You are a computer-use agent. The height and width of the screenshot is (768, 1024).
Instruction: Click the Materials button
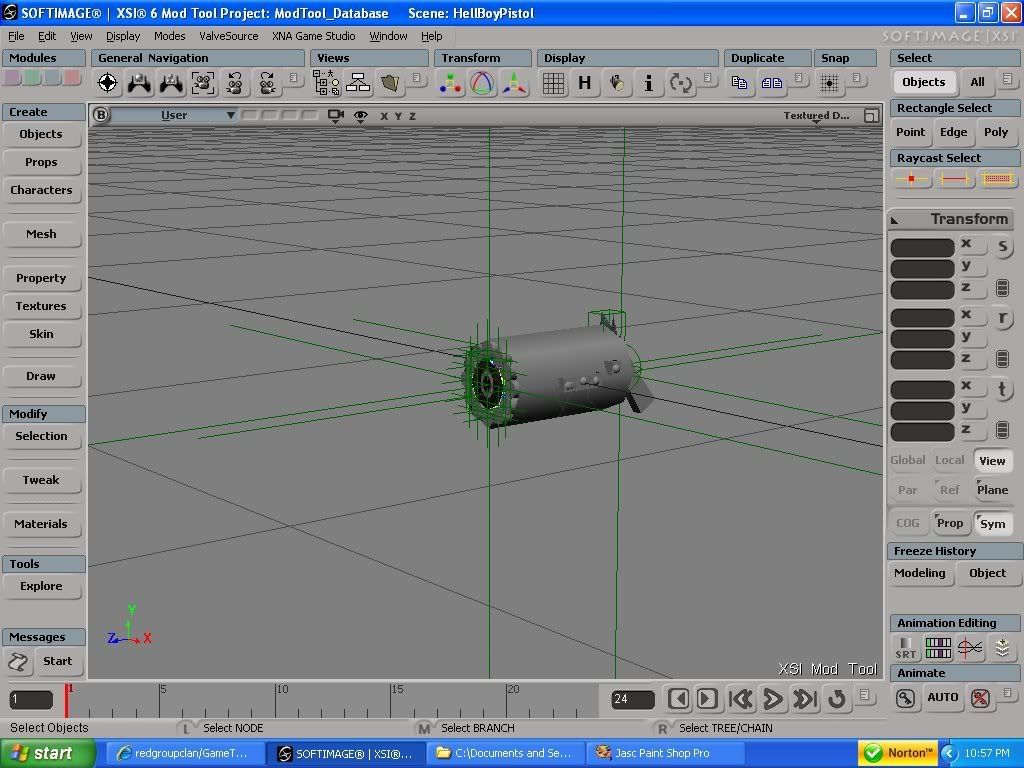(x=41, y=524)
